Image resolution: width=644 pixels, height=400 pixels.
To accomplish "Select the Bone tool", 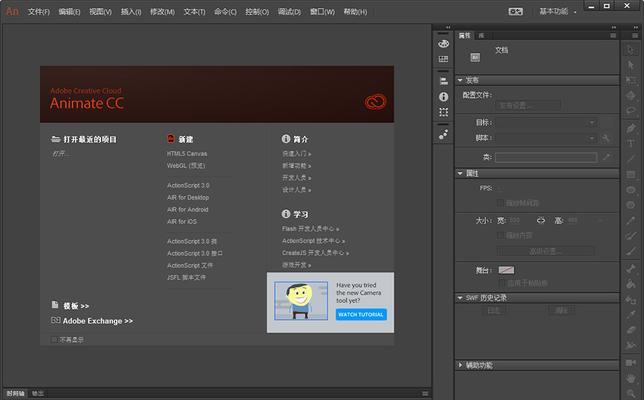I will click(x=631, y=269).
